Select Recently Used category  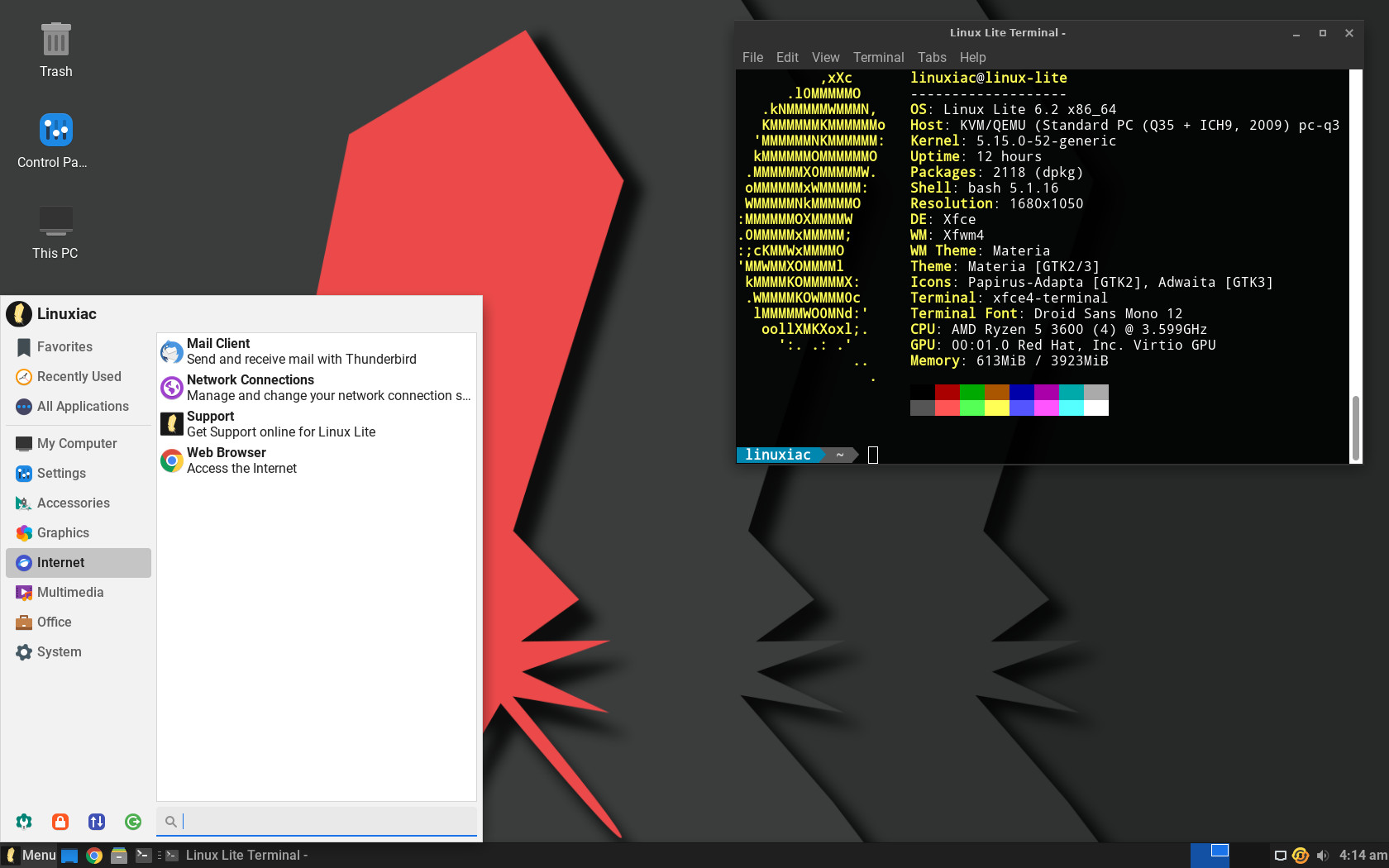[x=79, y=377]
